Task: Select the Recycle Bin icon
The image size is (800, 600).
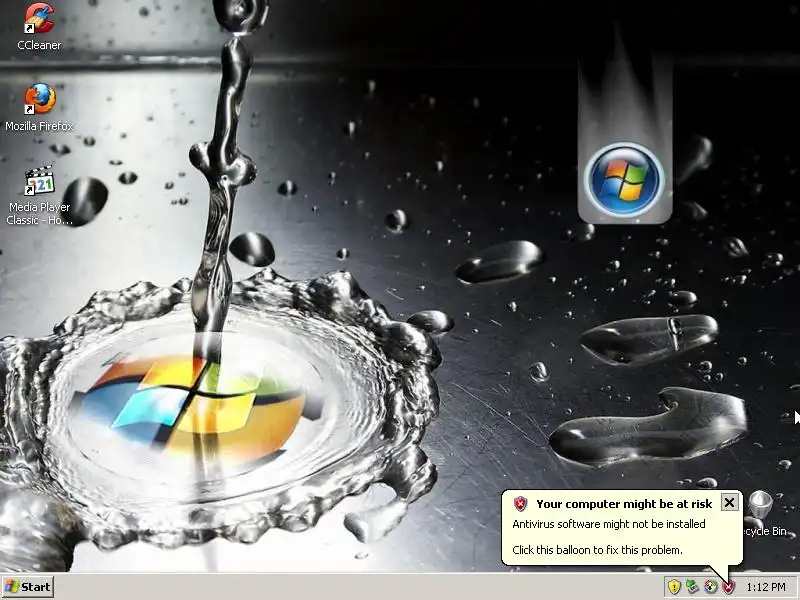Action: coord(761,504)
